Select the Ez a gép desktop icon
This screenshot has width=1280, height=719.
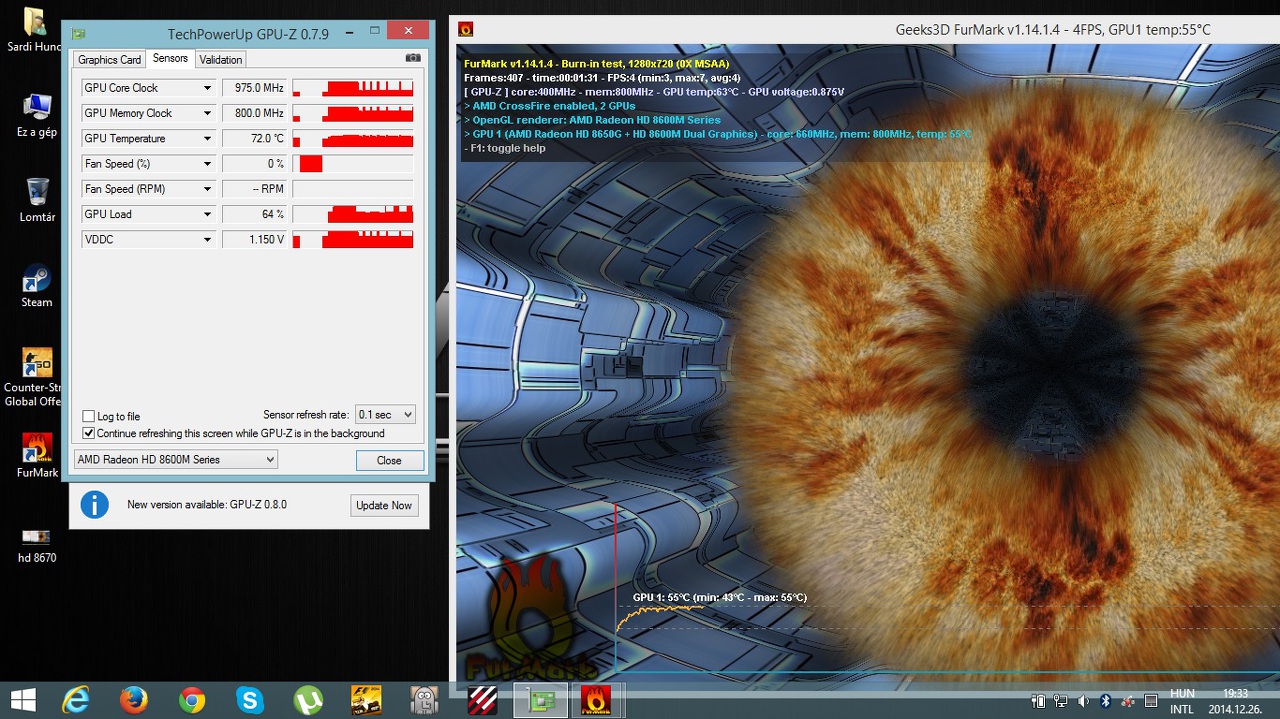point(36,114)
